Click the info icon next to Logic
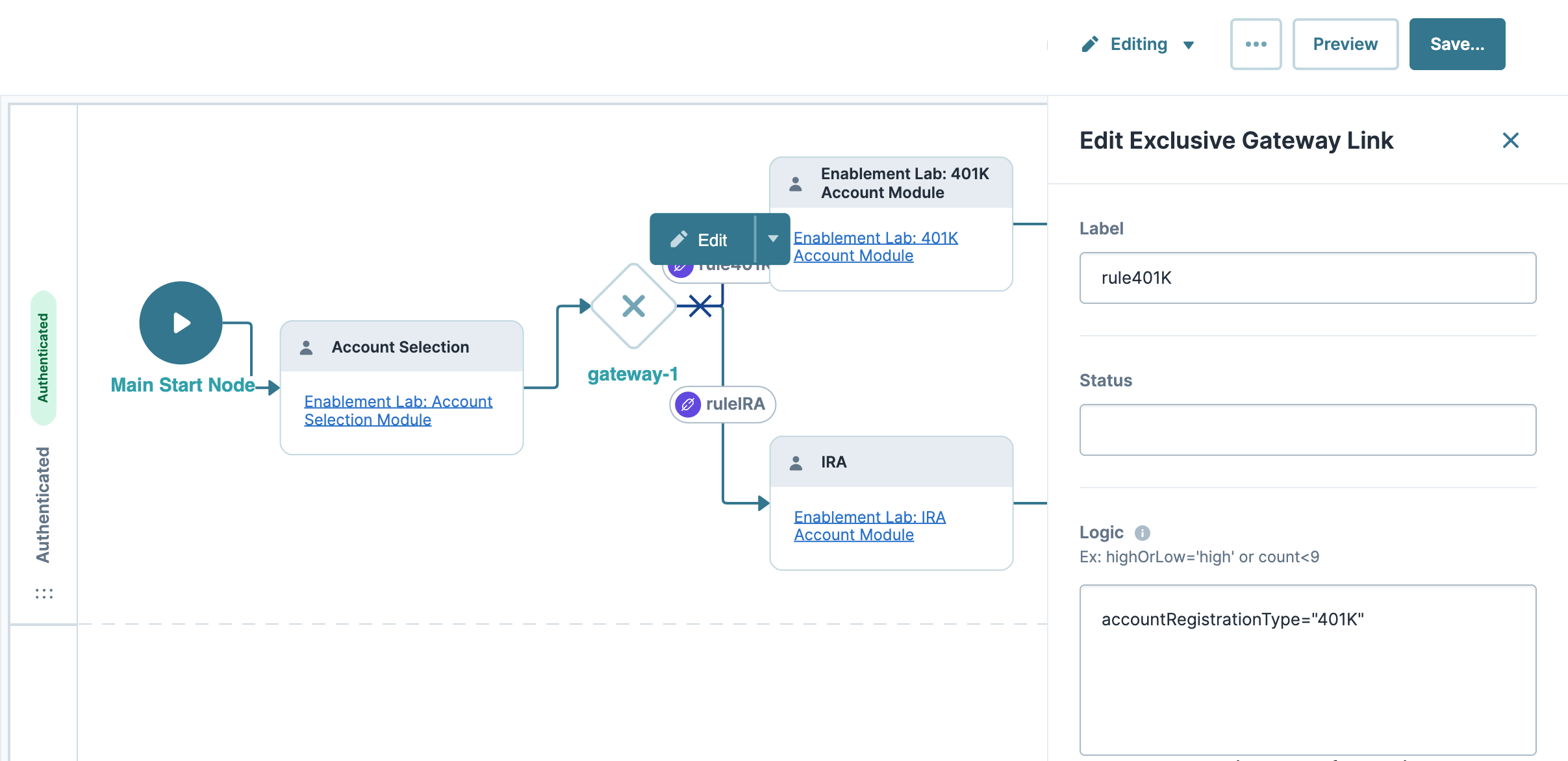 (x=1143, y=532)
